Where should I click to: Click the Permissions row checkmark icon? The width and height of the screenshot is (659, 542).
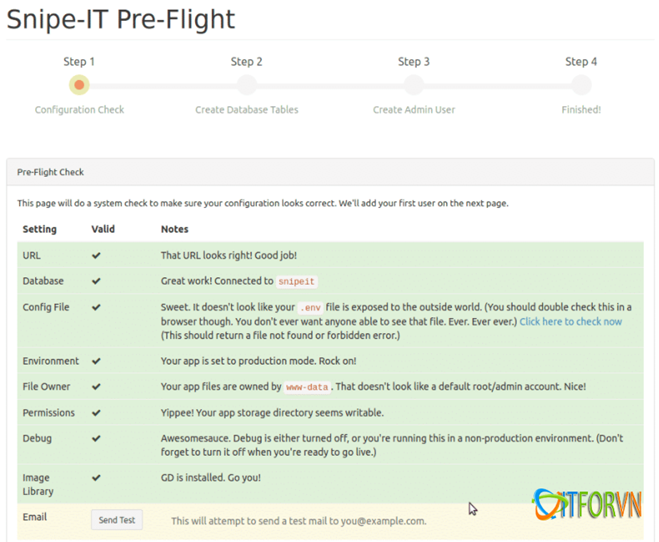[96, 412]
